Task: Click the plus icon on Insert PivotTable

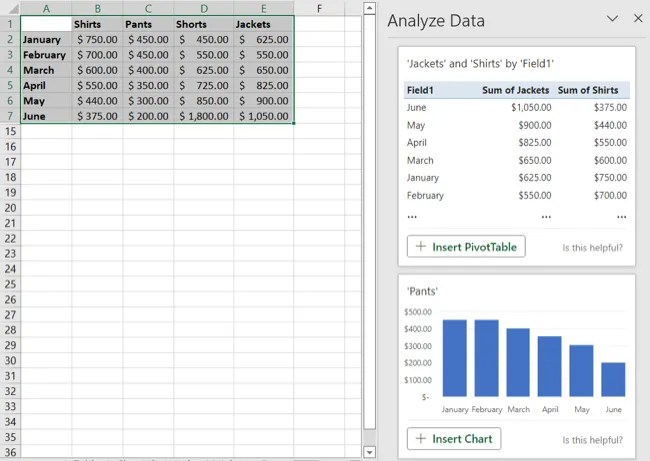Action: pos(421,247)
